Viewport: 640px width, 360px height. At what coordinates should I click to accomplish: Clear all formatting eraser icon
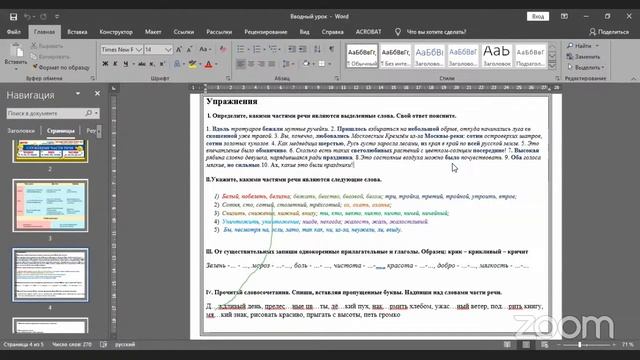coord(223,49)
